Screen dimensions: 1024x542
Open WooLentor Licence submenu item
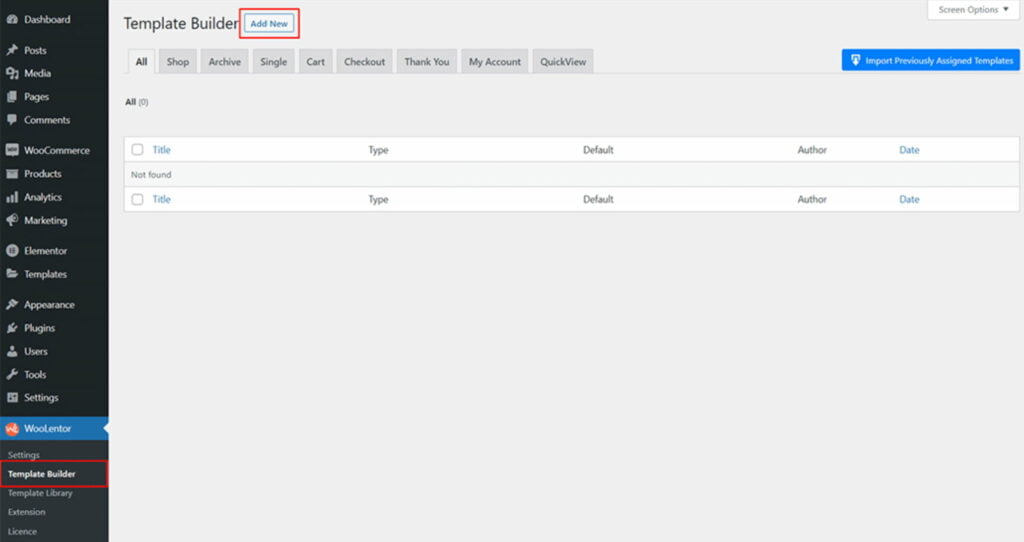click(22, 532)
